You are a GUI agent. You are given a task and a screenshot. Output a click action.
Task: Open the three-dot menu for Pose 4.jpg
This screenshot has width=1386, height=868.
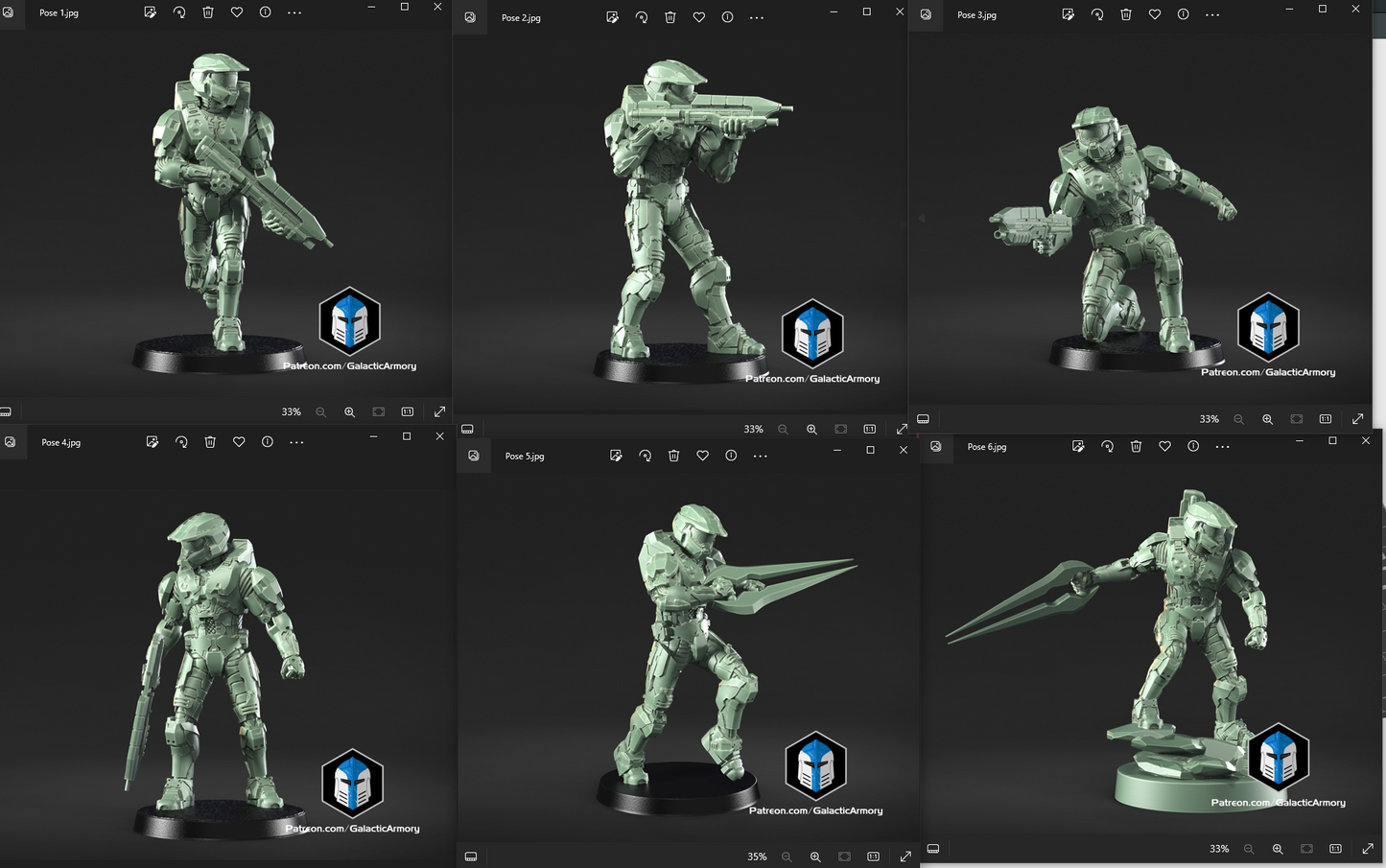click(x=296, y=442)
